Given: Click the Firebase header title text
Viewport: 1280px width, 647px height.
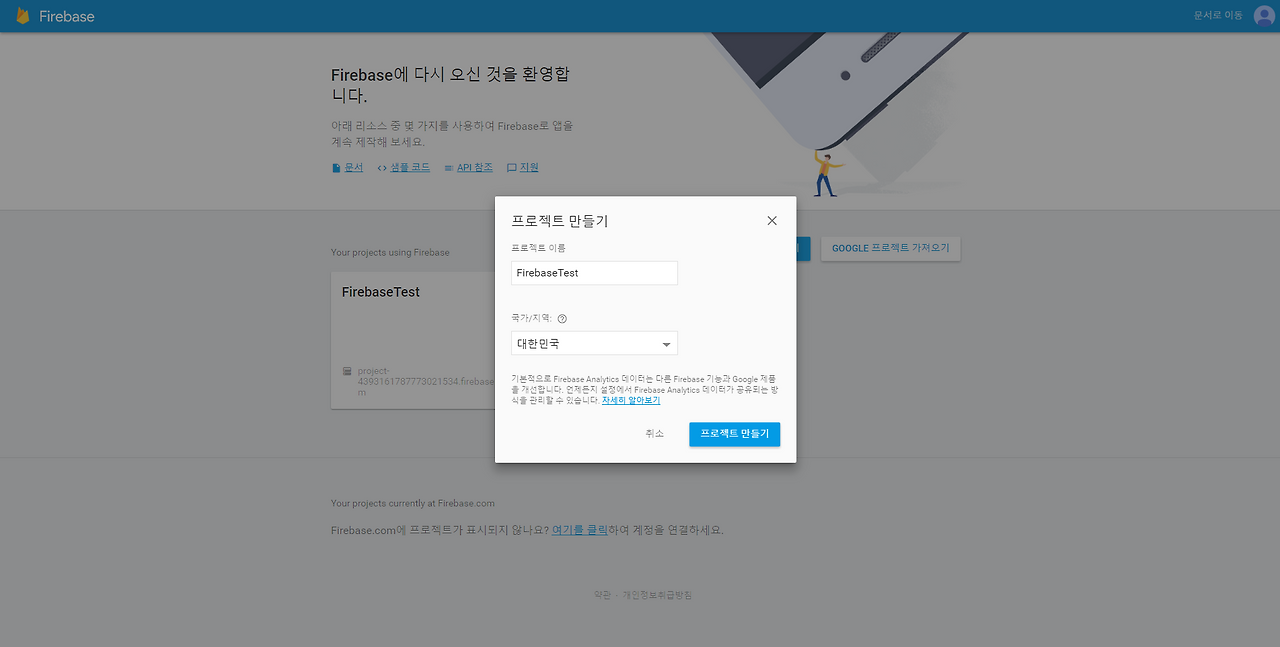Looking at the screenshot, I should pyautogui.click(x=67, y=17).
